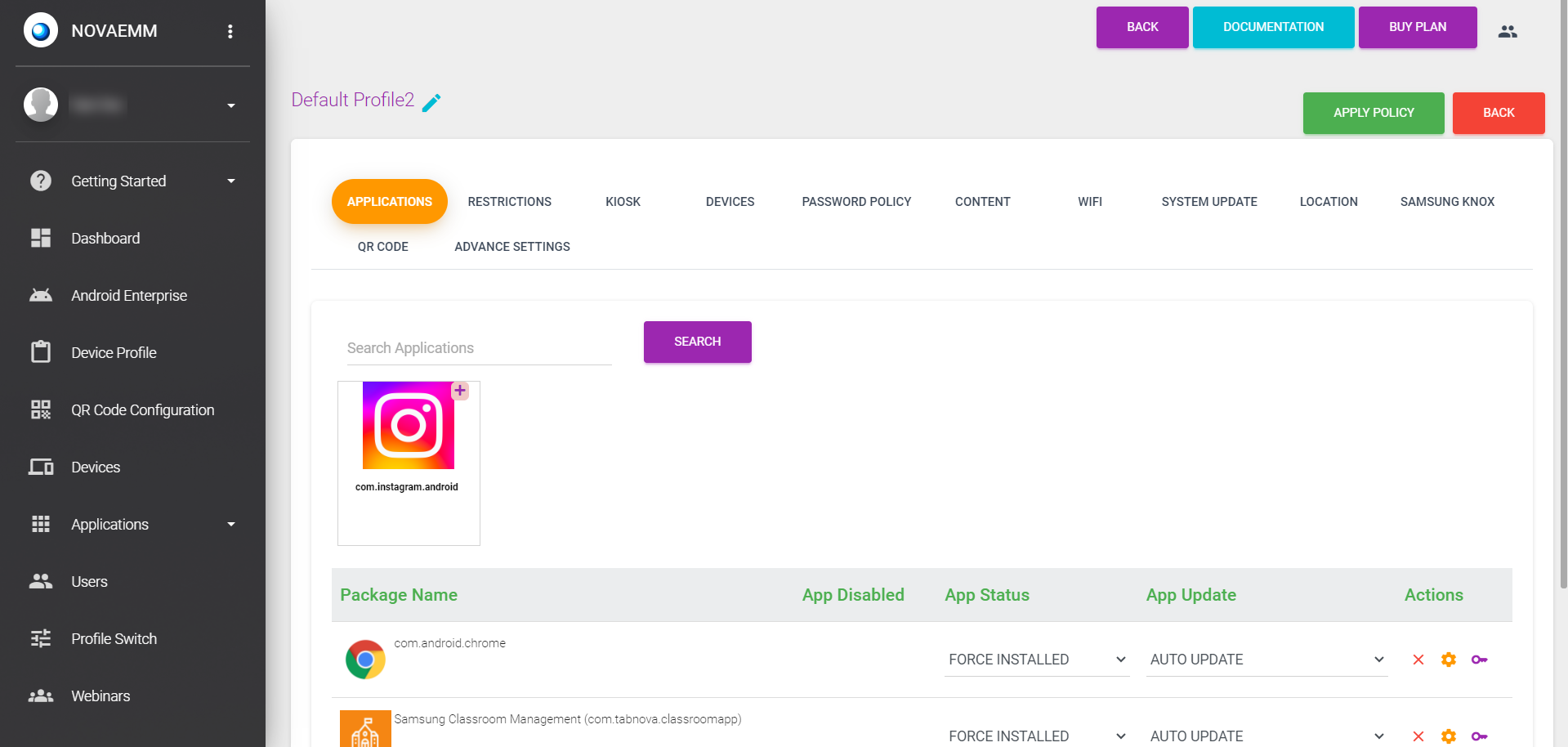The width and height of the screenshot is (1568, 747).
Task: Open the three-dot menu next to NOVAEMM
Action: [230, 31]
